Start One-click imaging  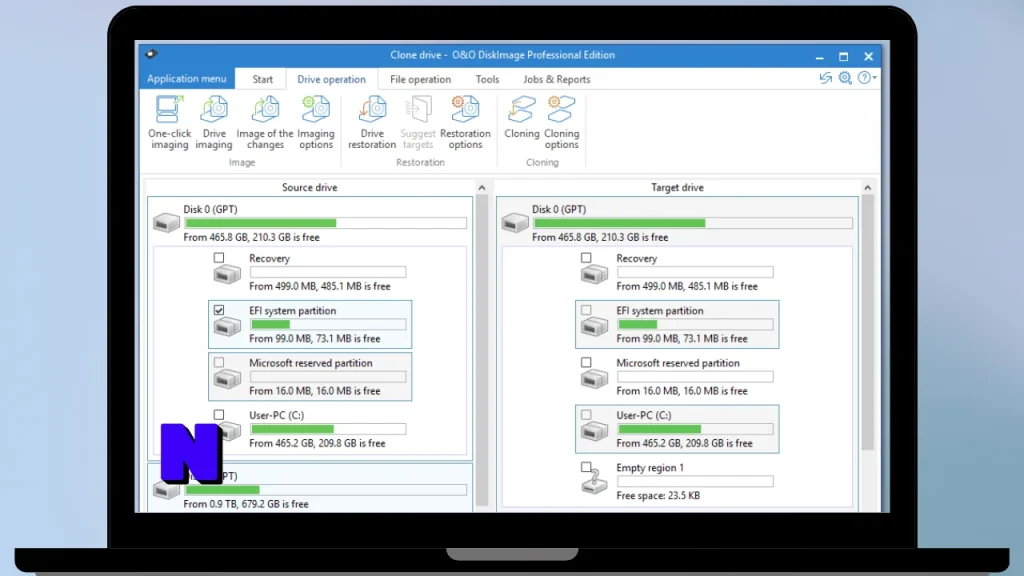point(169,122)
